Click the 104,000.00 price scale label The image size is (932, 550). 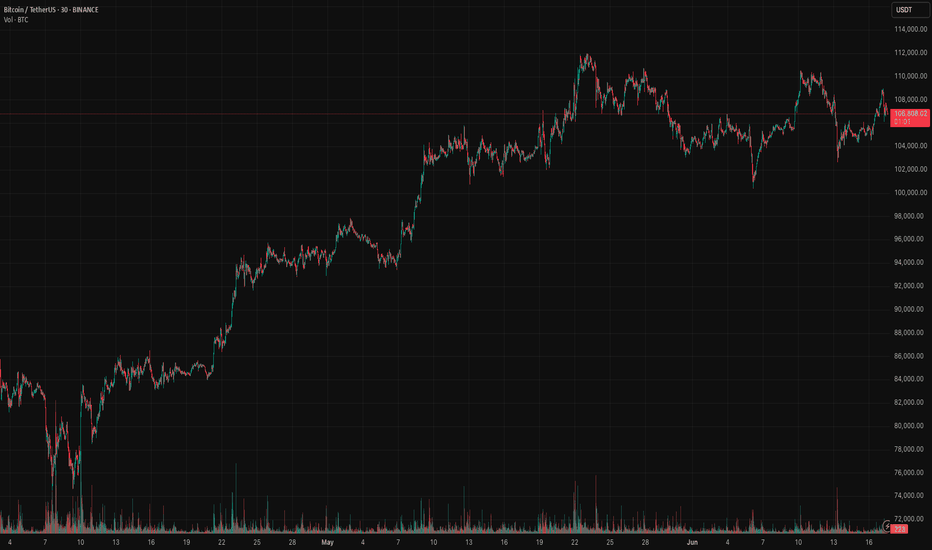(x=910, y=146)
